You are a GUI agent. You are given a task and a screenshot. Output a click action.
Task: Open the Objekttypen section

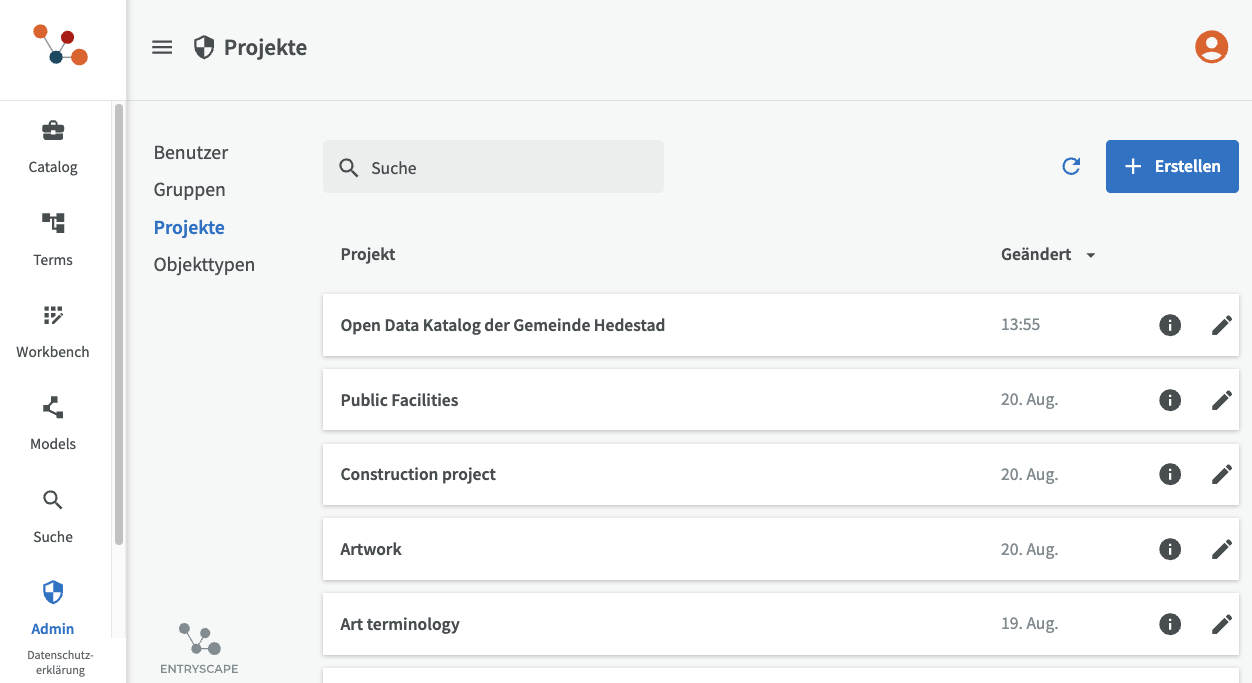click(x=204, y=265)
